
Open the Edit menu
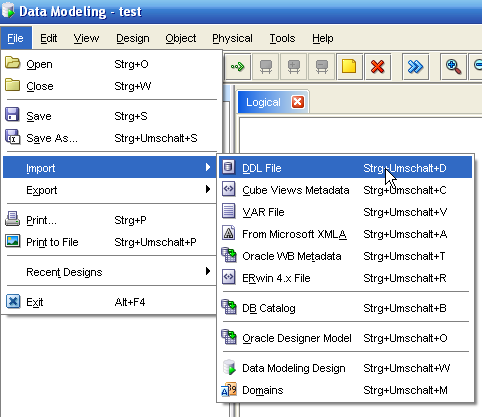[x=49, y=38]
